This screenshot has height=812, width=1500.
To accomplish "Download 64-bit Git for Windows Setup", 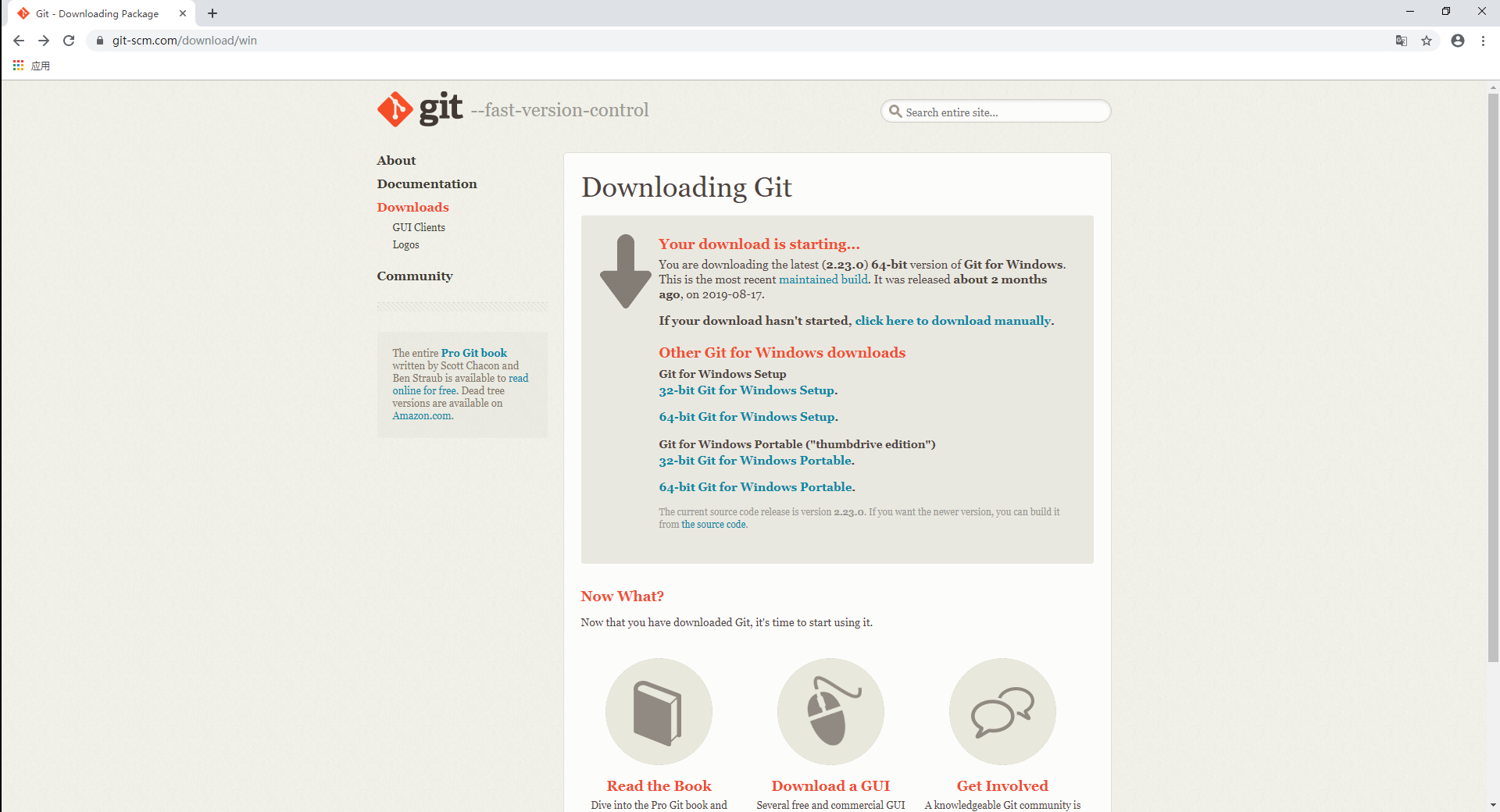I will (x=746, y=417).
